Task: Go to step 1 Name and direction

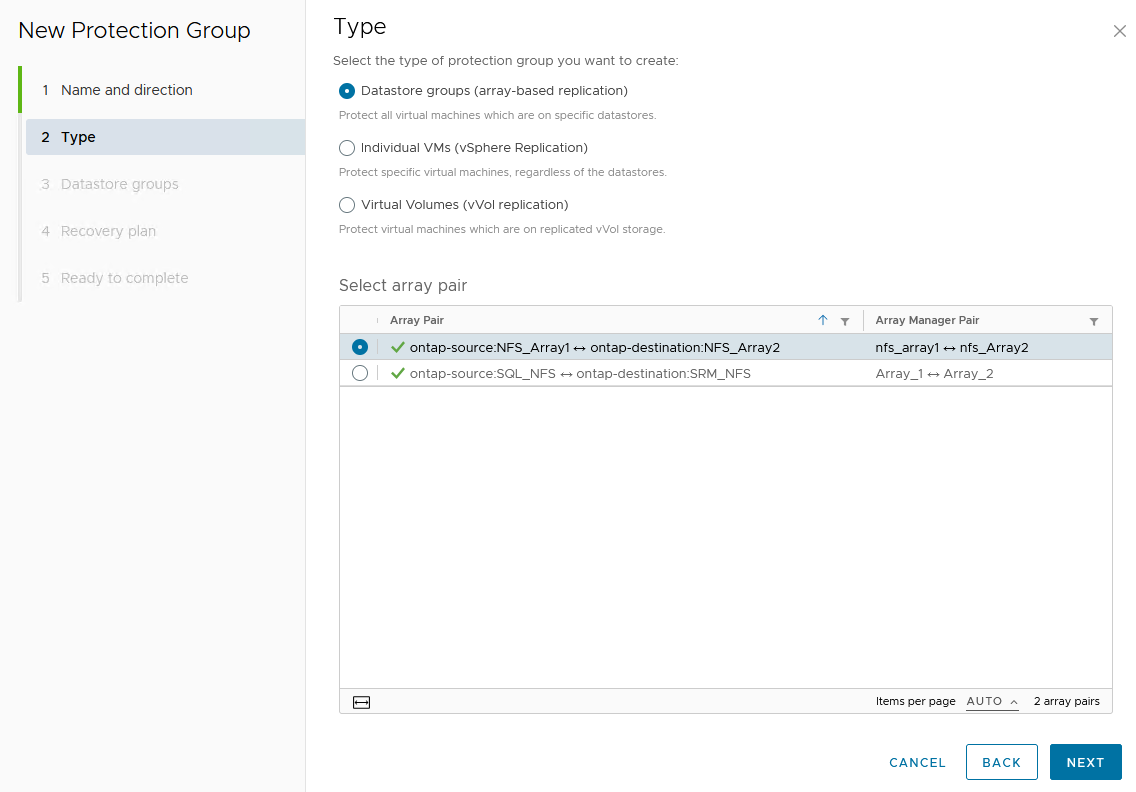Action: (127, 90)
